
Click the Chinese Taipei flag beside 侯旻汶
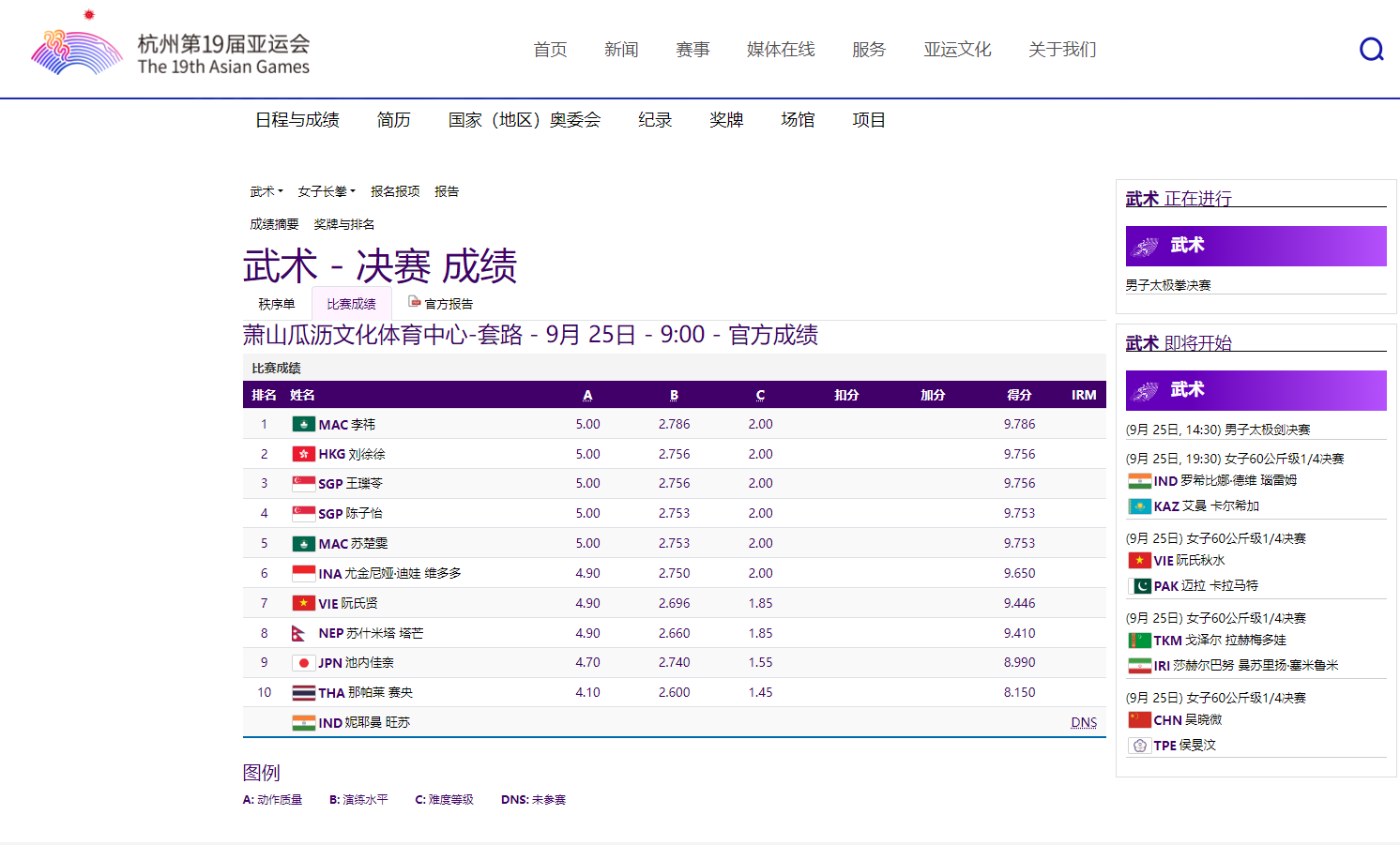(x=1139, y=746)
